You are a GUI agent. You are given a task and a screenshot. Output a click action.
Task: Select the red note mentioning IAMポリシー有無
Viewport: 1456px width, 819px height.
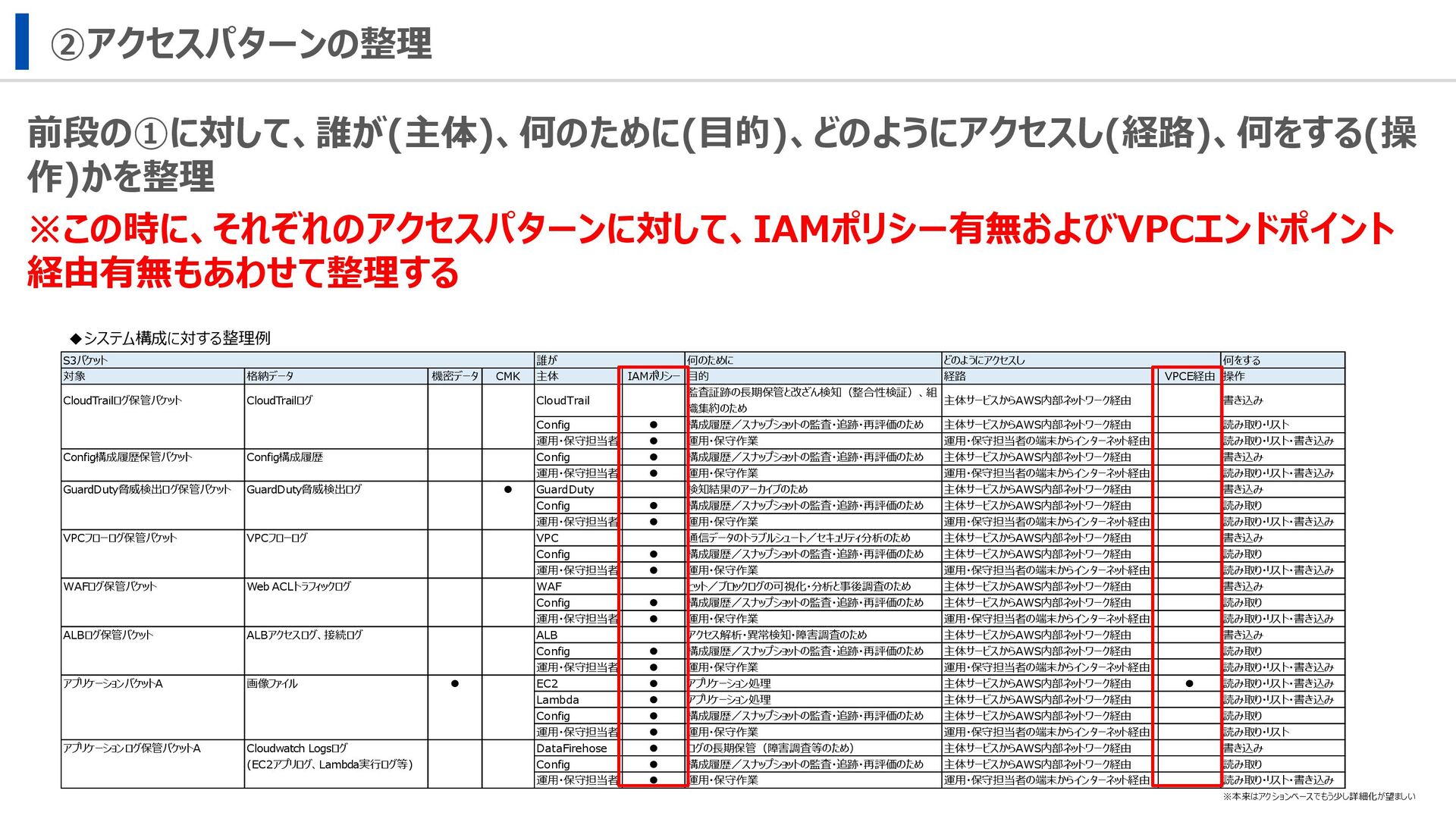click(x=711, y=251)
